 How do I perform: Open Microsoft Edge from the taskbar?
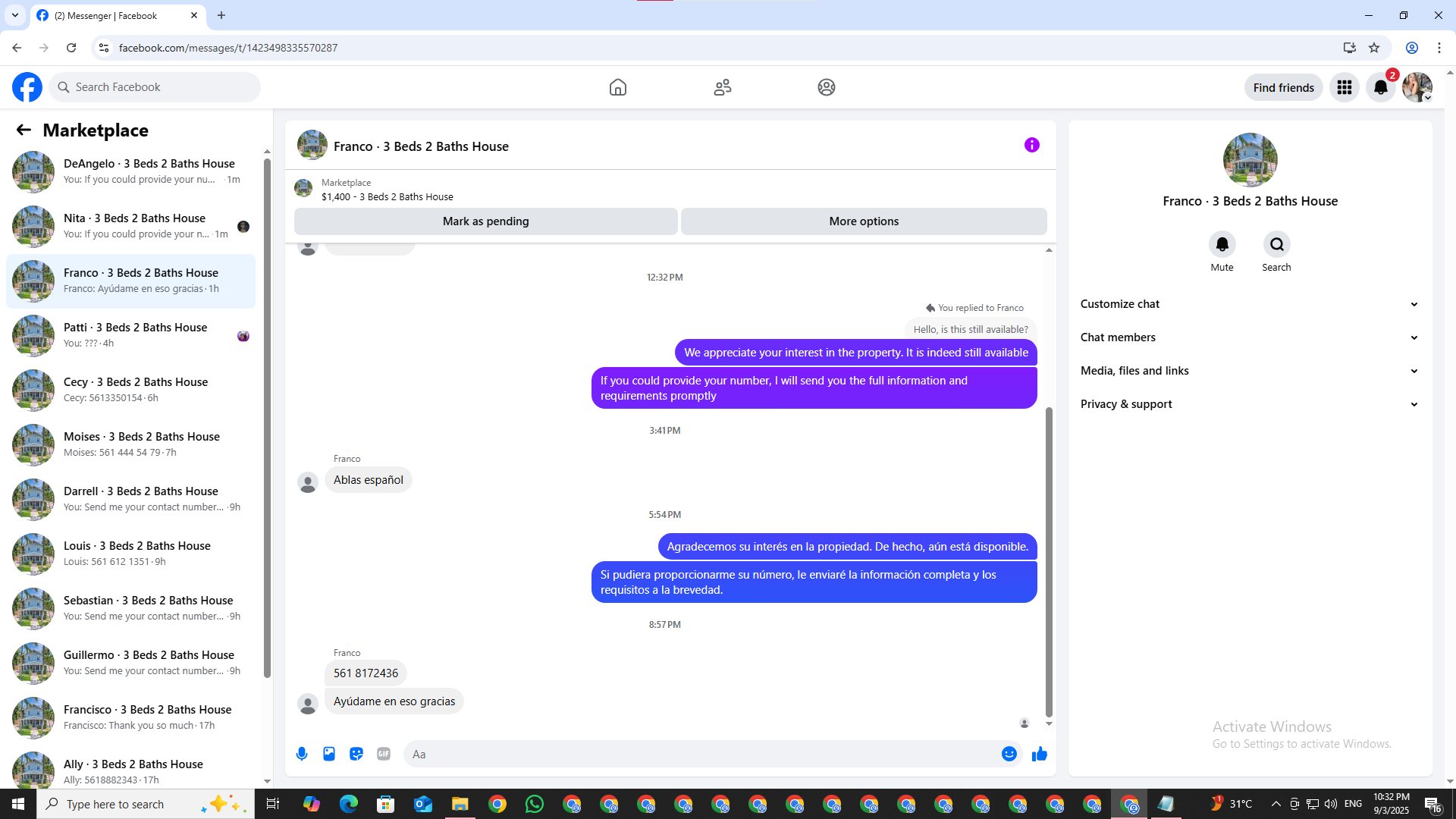[x=349, y=804]
